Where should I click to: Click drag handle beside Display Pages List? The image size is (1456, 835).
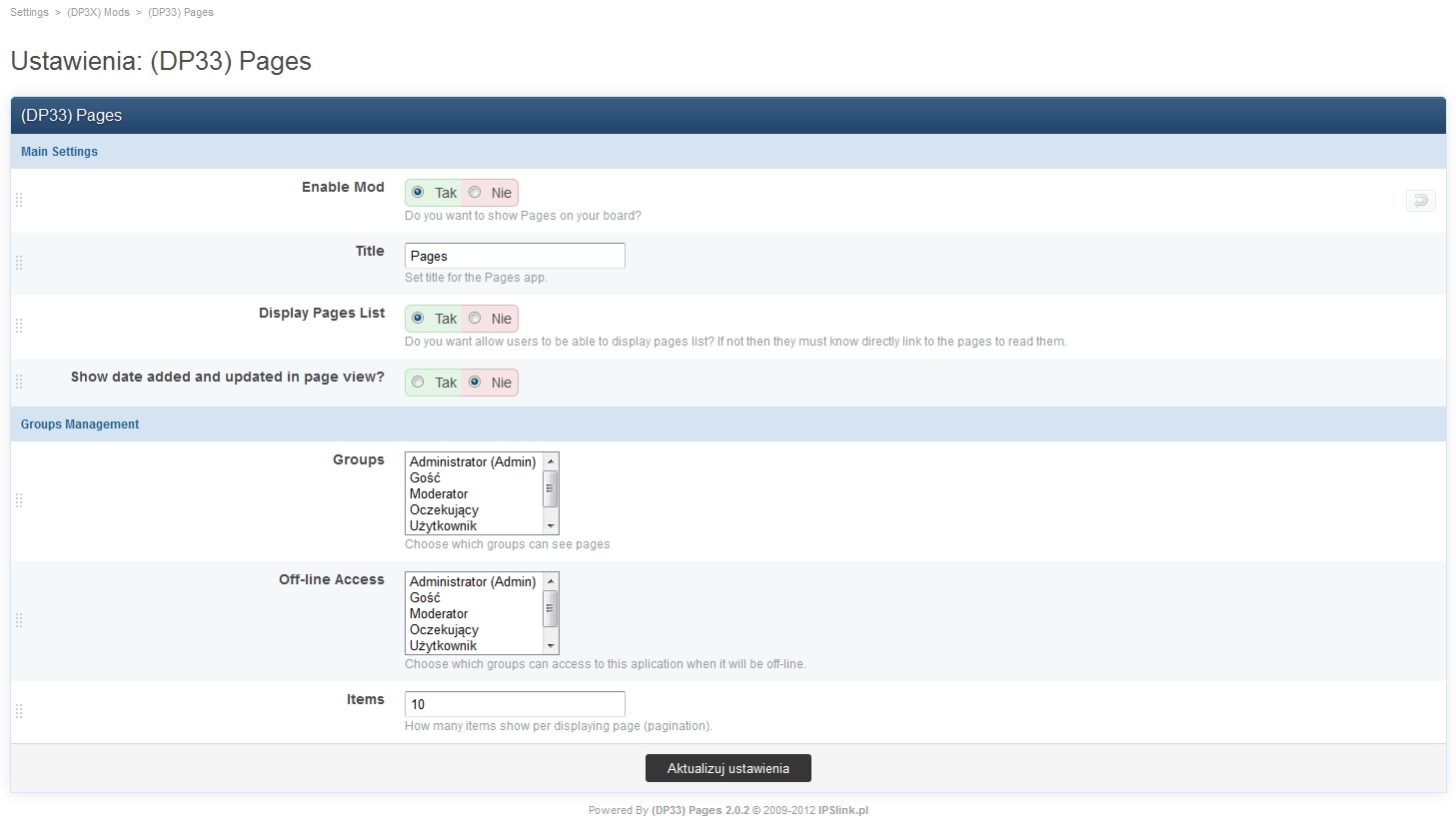(19, 326)
